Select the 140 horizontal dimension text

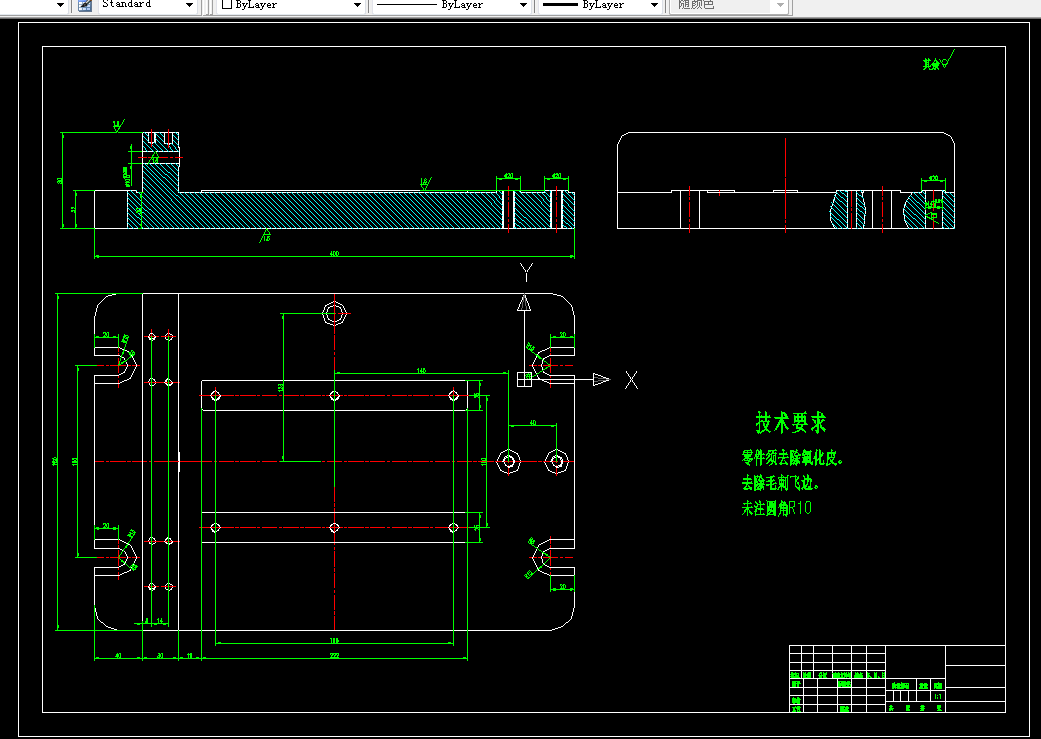pos(421,370)
